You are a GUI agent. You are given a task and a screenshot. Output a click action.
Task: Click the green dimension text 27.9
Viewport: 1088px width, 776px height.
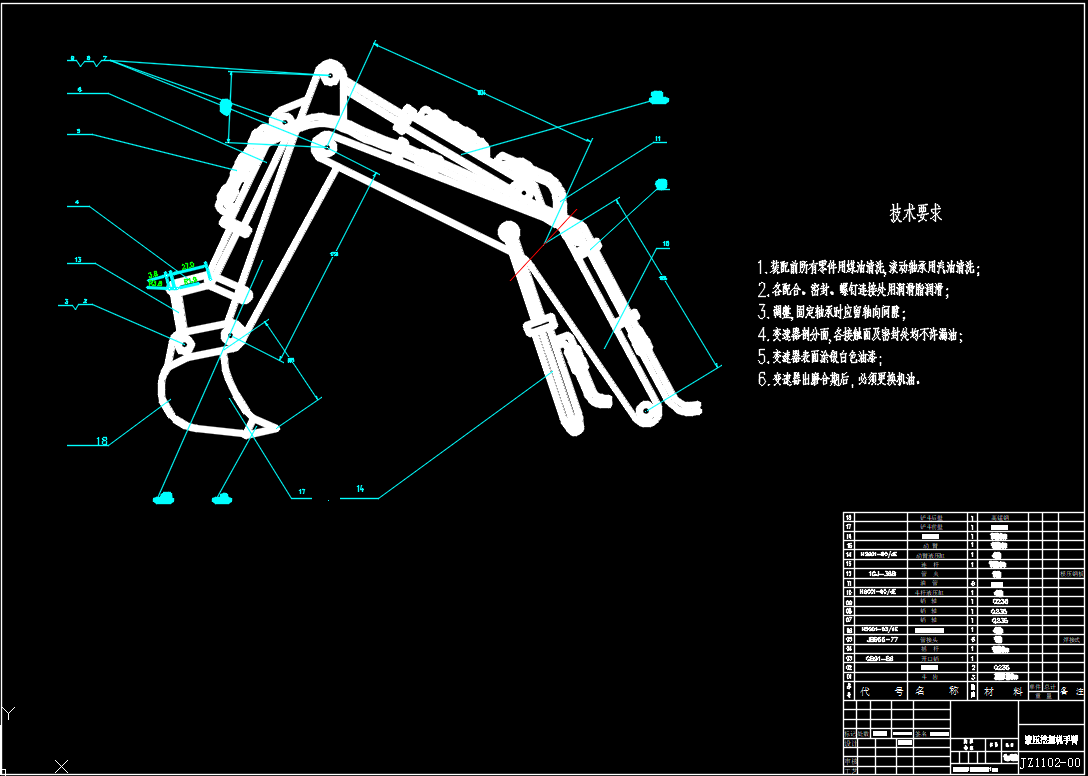(187, 266)
